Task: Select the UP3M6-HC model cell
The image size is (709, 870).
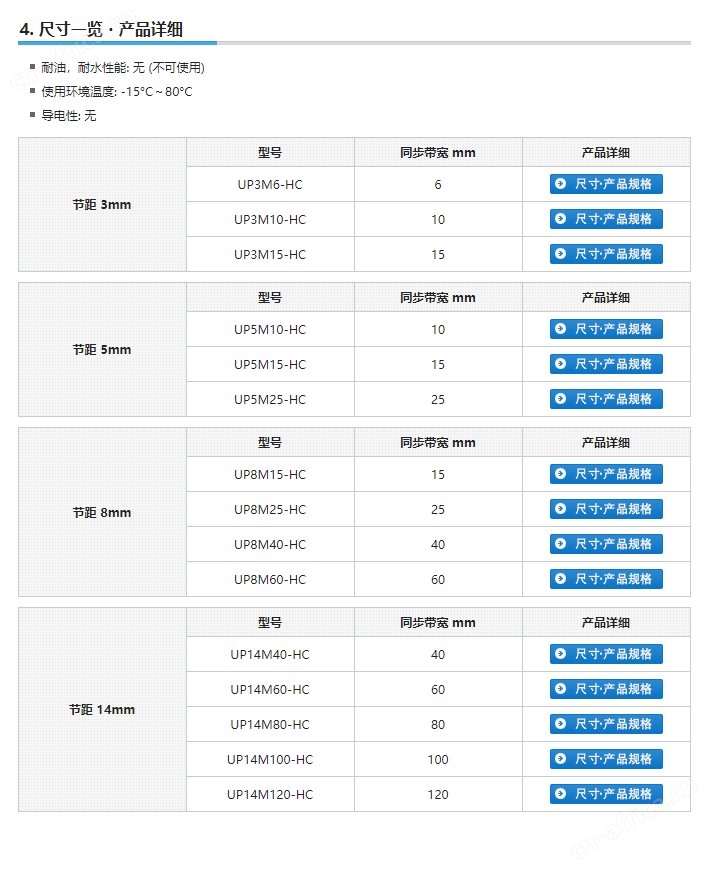Action: pos(270,184)
